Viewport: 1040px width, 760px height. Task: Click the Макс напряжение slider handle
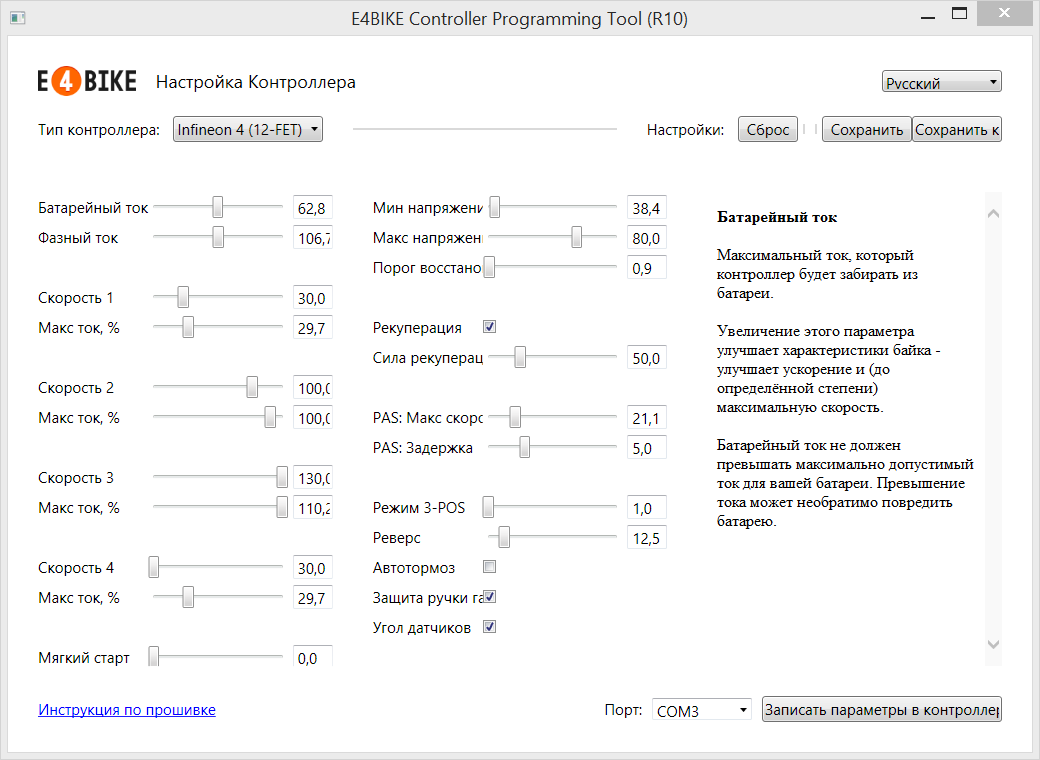577,238
